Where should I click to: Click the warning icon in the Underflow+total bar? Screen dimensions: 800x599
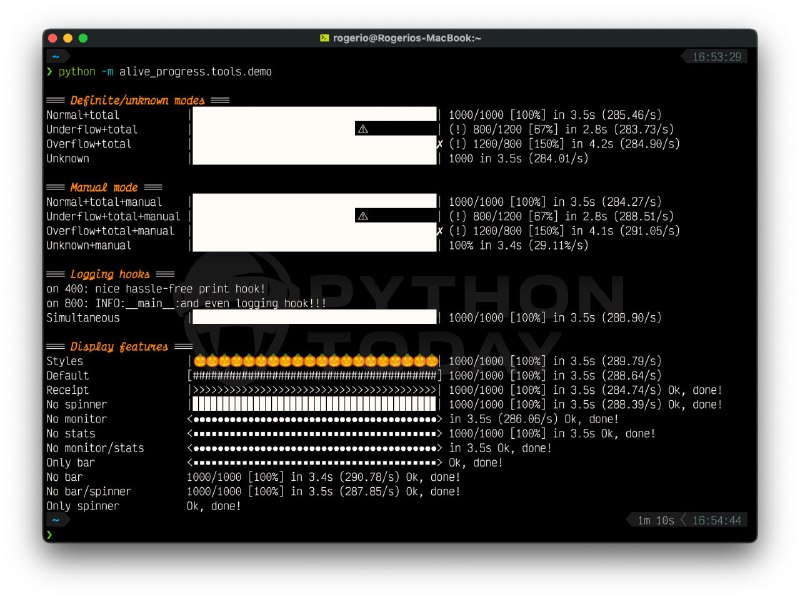coord(363,129)
